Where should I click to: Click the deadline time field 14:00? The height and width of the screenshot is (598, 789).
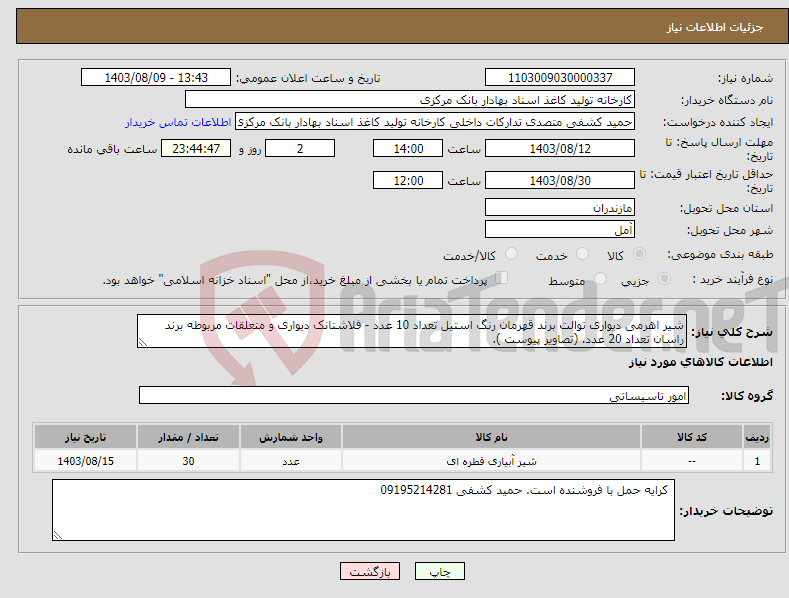point(408,148)
